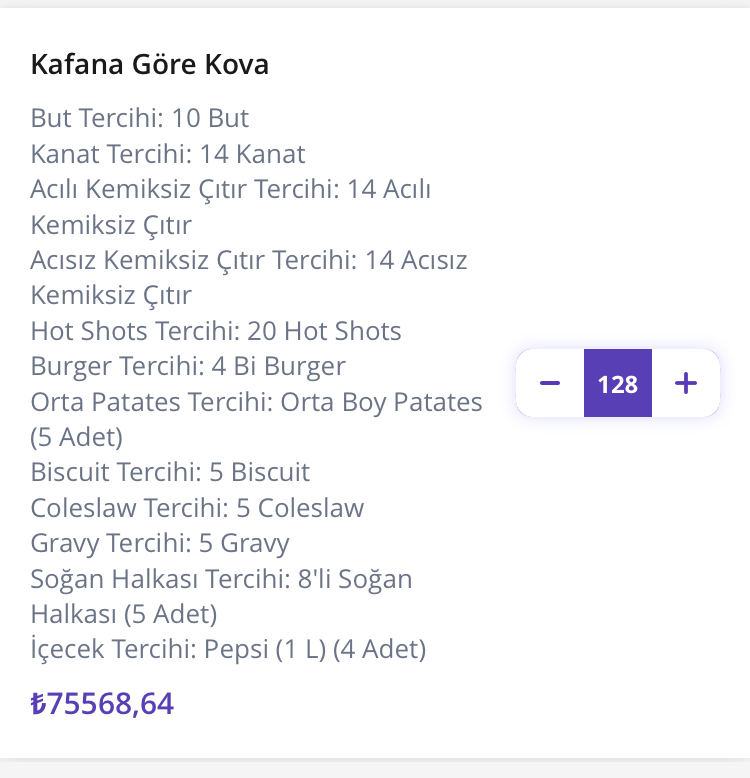750x778 pixels.
Task: Click the İçecek Tercihi label
Action: 113,650
